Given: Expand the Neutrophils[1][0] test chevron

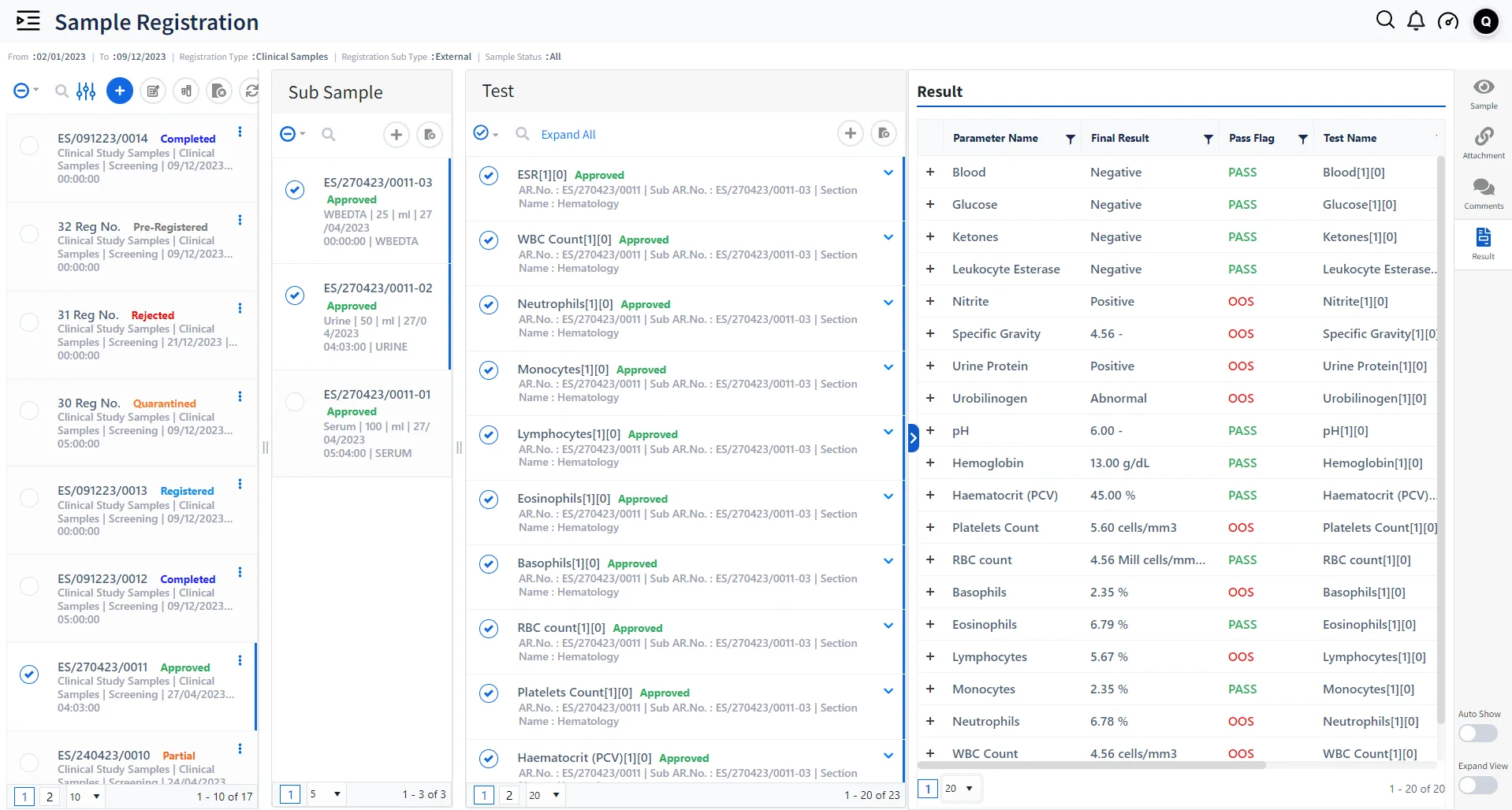Looking at the screenshot, I should coord(888,303).
